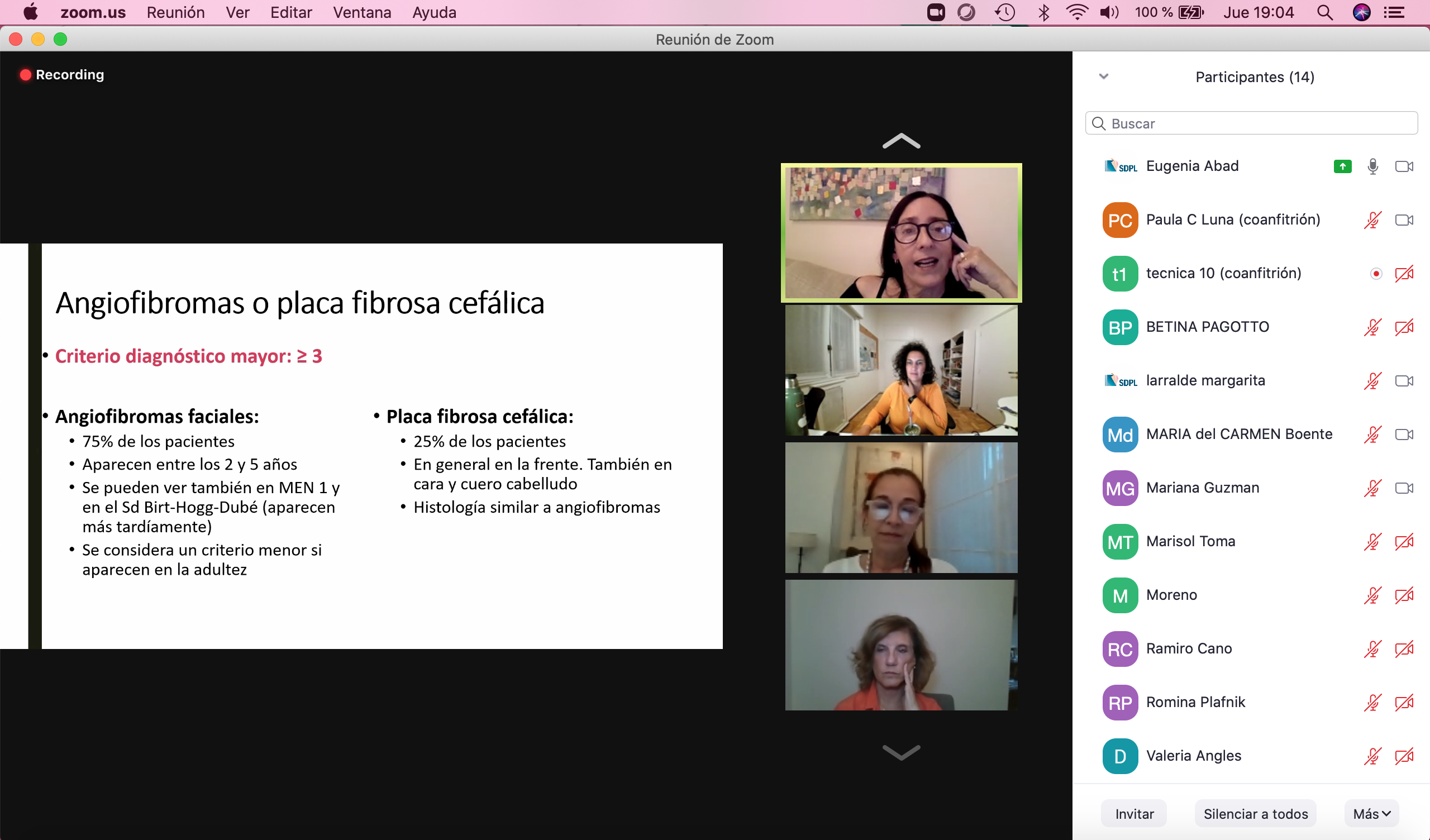Click Eugenia Abad's microphone icon
Screen dimensions: 1430x840
point(1372,166)
